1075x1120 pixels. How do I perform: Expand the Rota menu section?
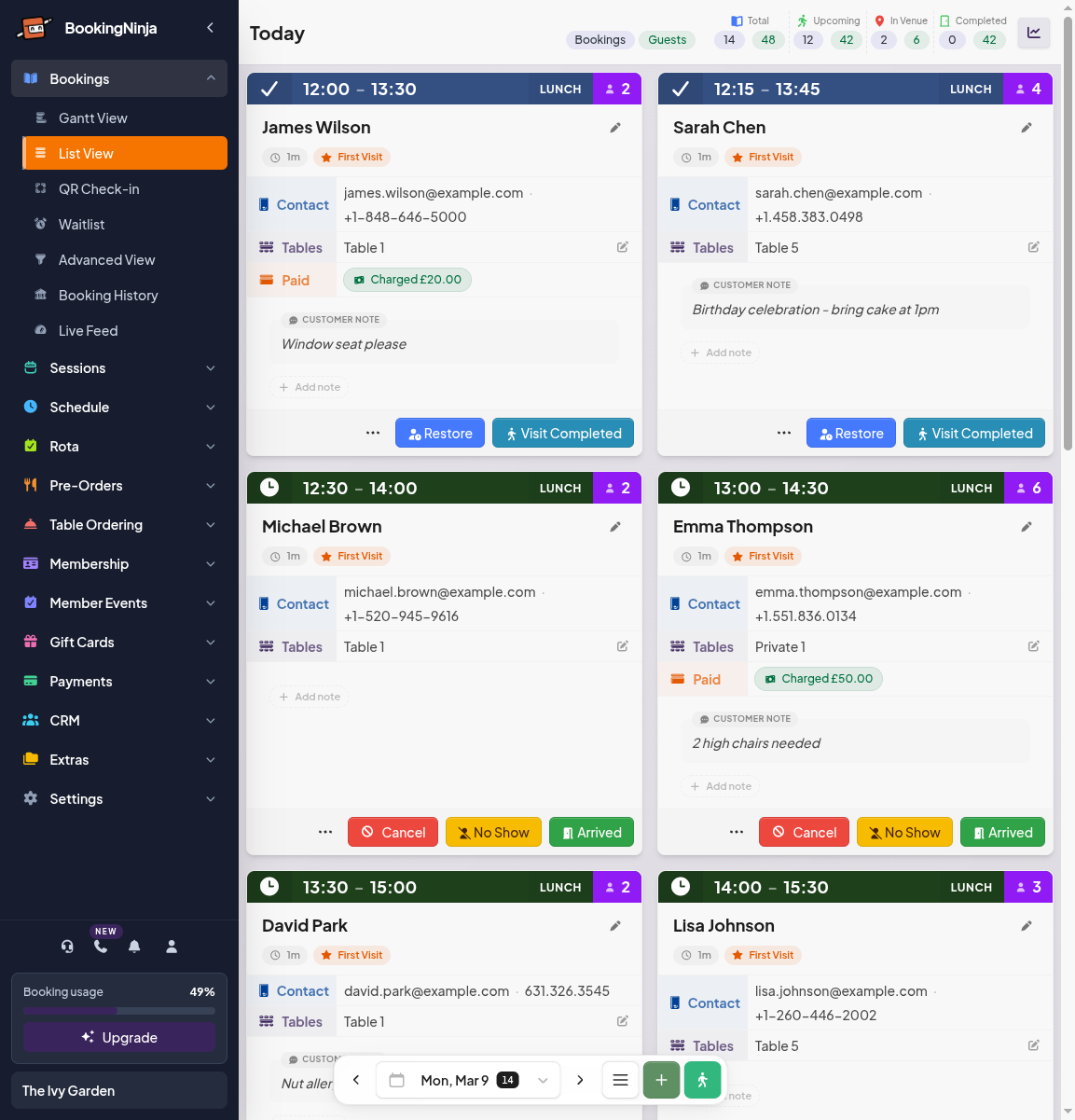pyautogui.click(x=119, y=447)
